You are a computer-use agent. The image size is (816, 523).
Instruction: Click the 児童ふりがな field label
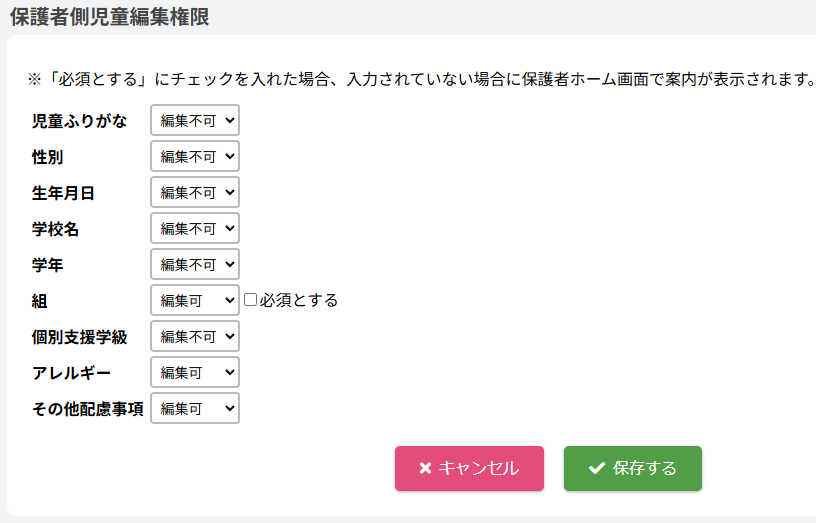click(80, 121)
